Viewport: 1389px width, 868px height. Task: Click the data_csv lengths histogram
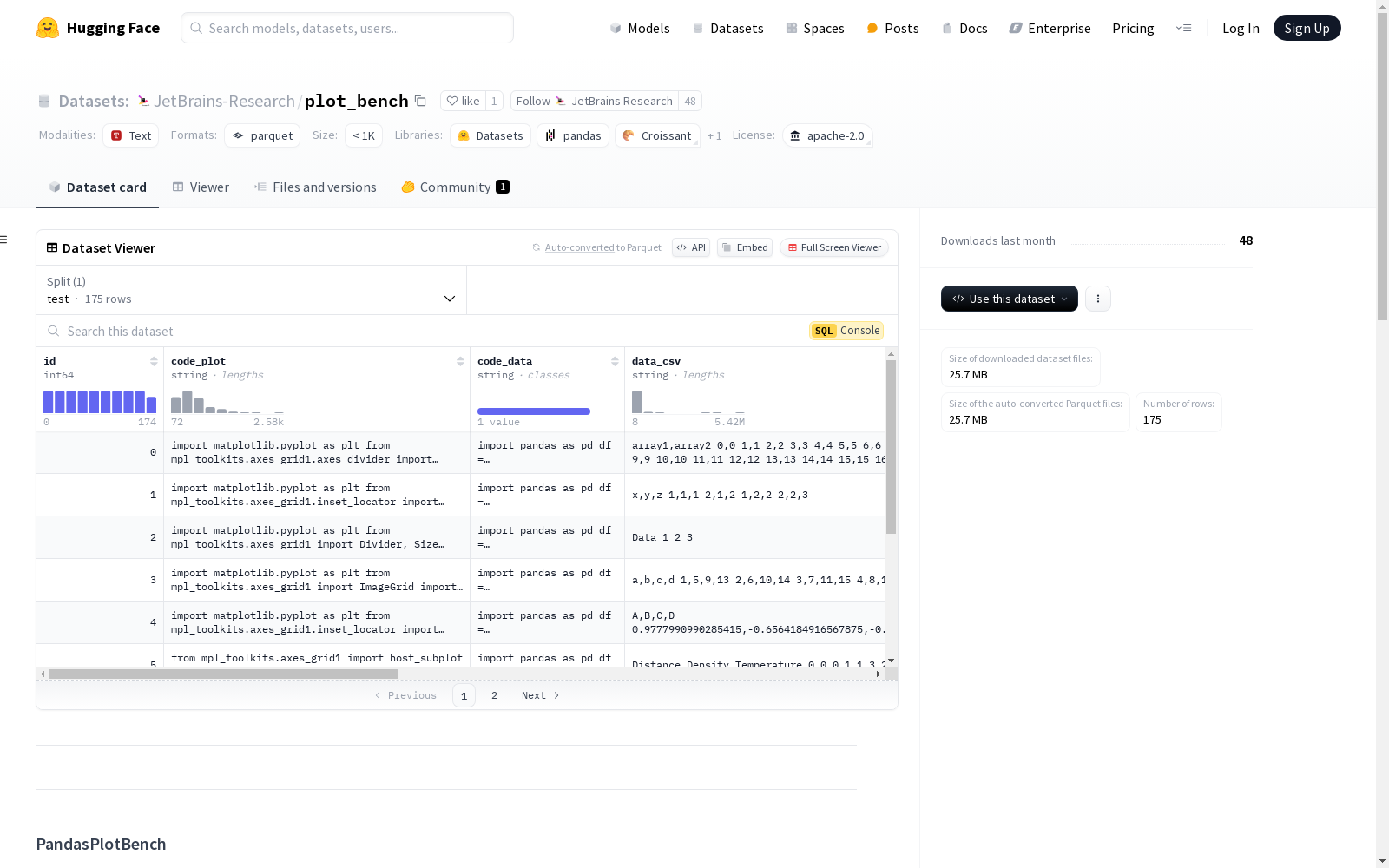(688, 401)
